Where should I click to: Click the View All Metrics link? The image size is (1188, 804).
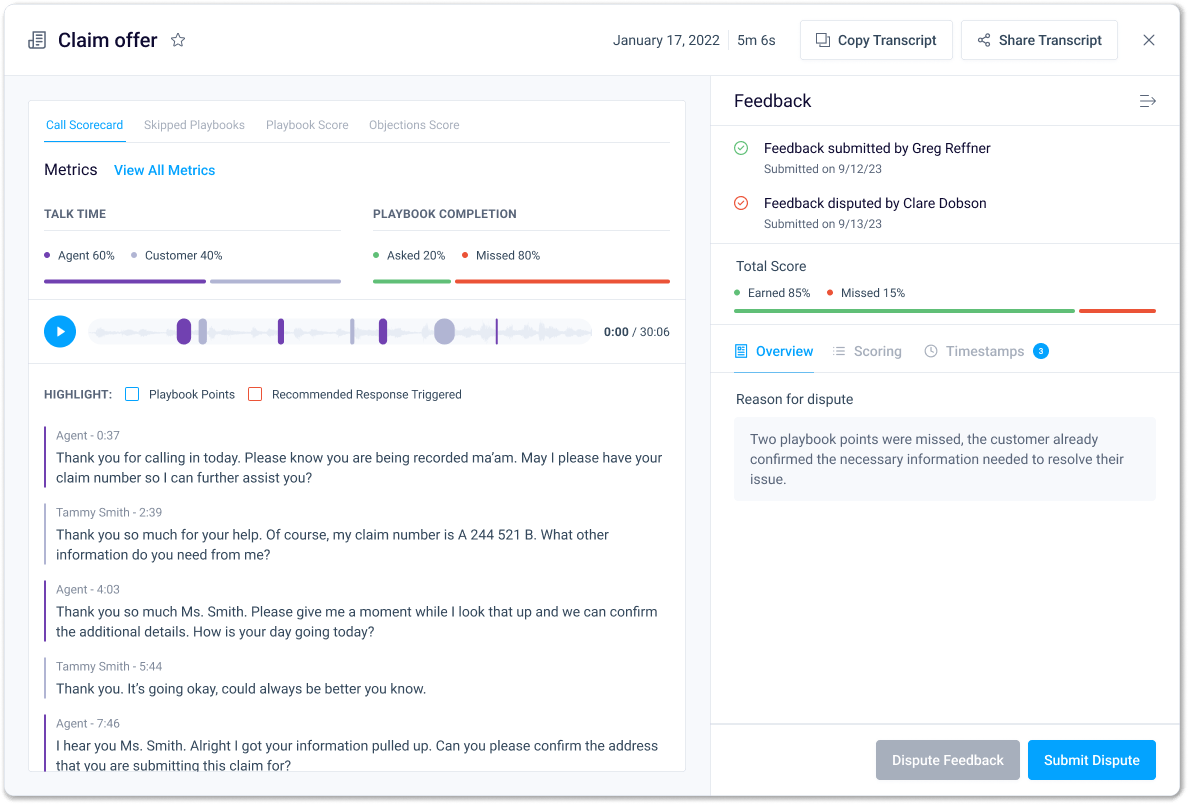click(164, 170)
